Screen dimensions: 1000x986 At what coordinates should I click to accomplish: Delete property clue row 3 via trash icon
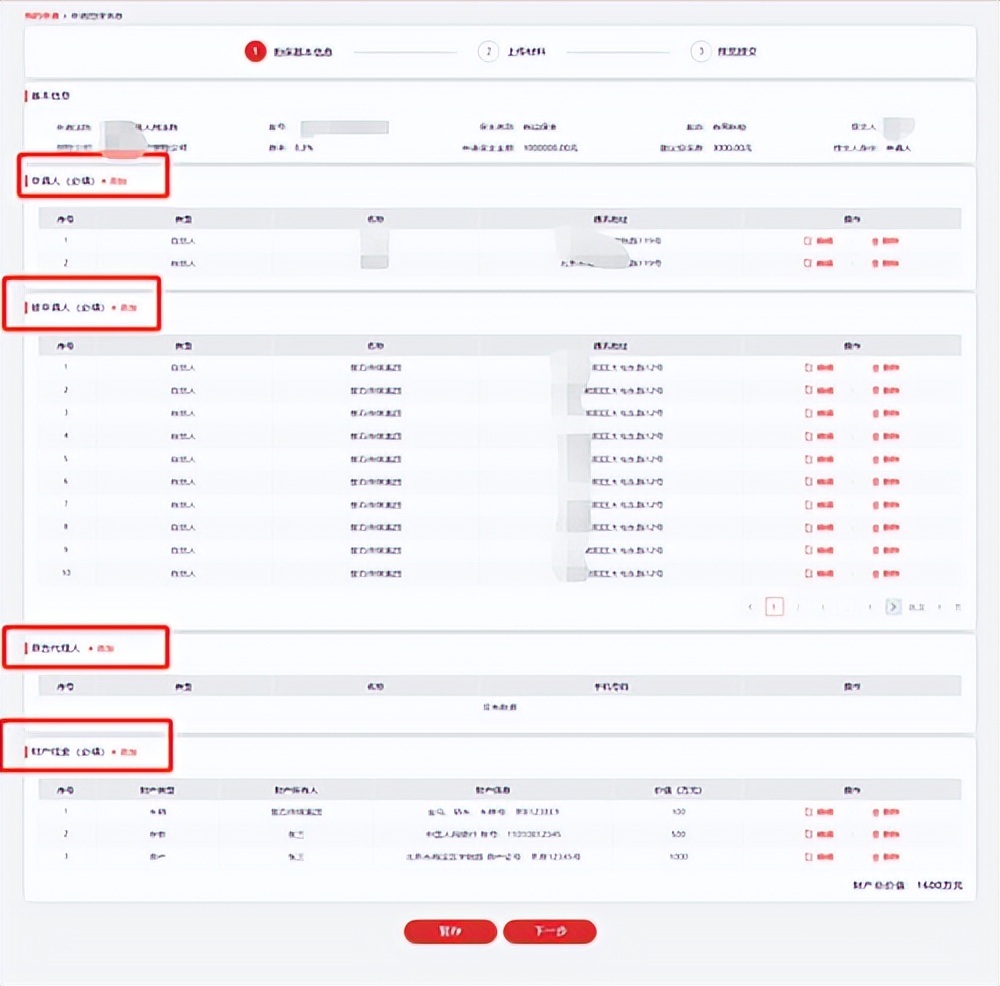coord(884,857)
